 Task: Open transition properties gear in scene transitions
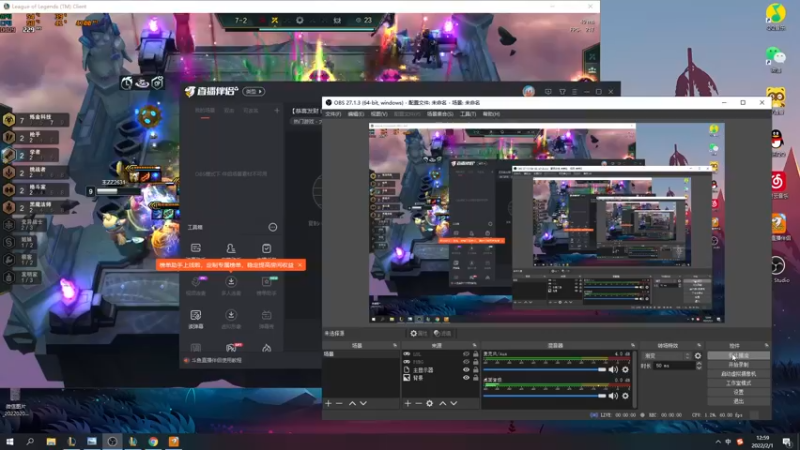698,356
